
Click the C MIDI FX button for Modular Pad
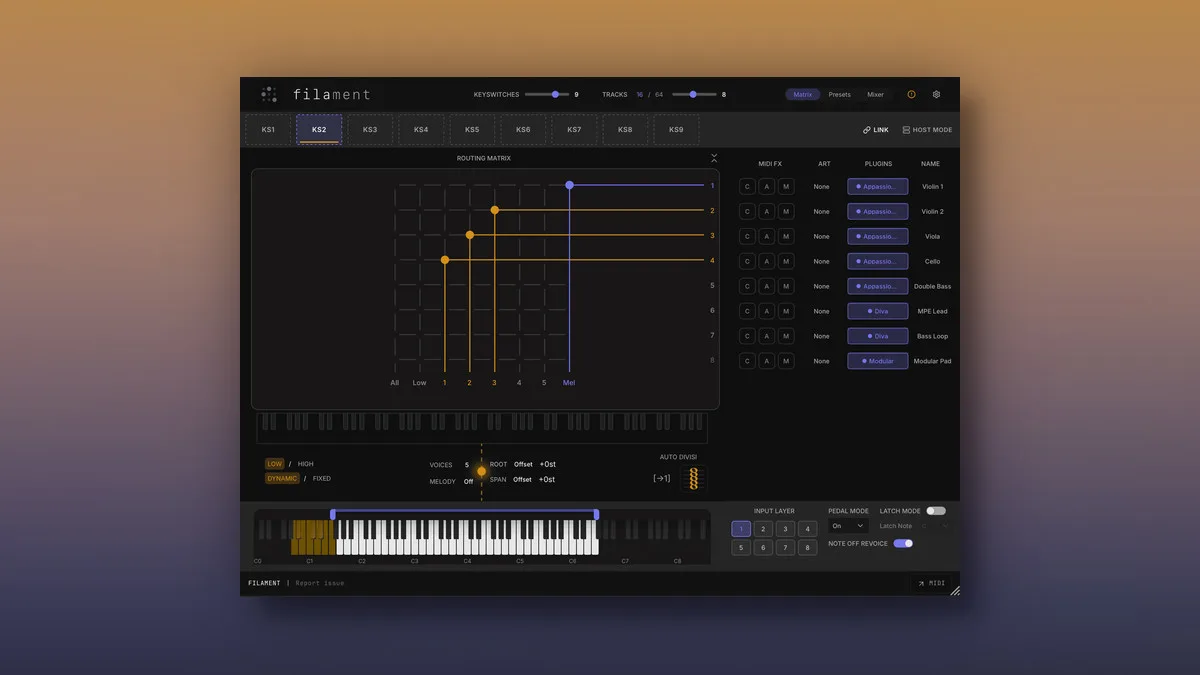[747, 361]
